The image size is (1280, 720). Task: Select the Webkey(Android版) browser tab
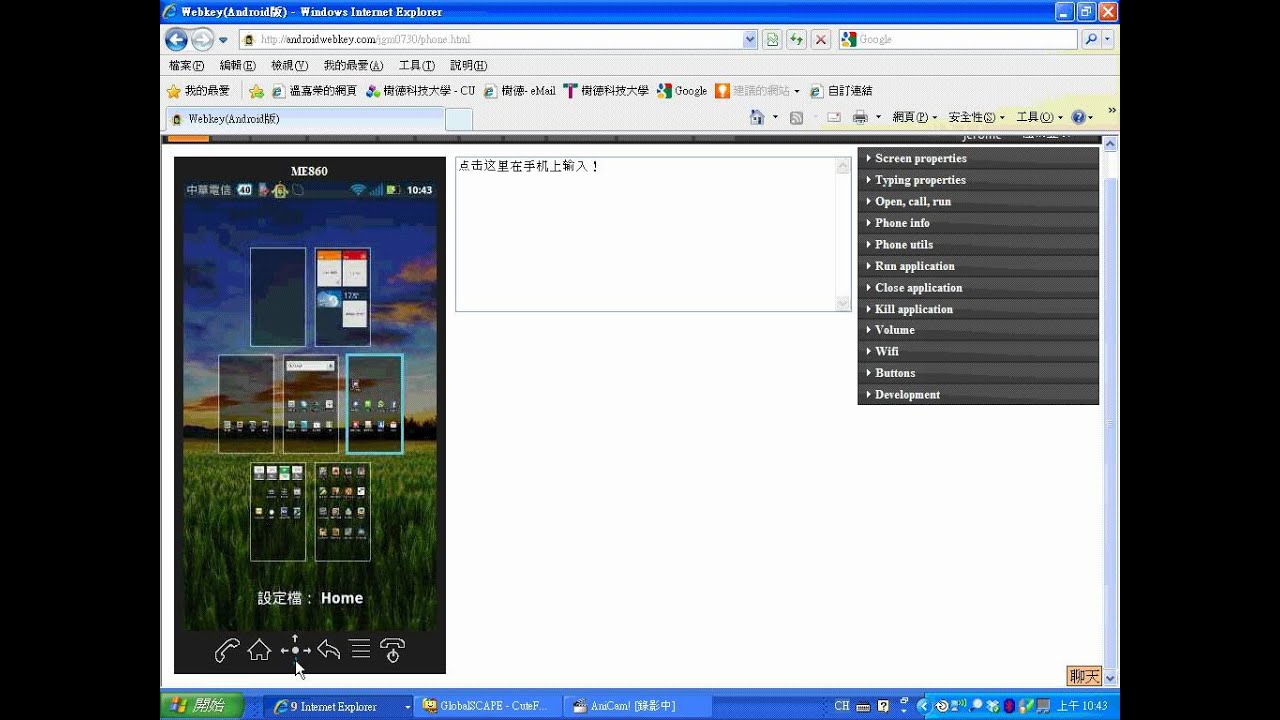tap(304, 119)
